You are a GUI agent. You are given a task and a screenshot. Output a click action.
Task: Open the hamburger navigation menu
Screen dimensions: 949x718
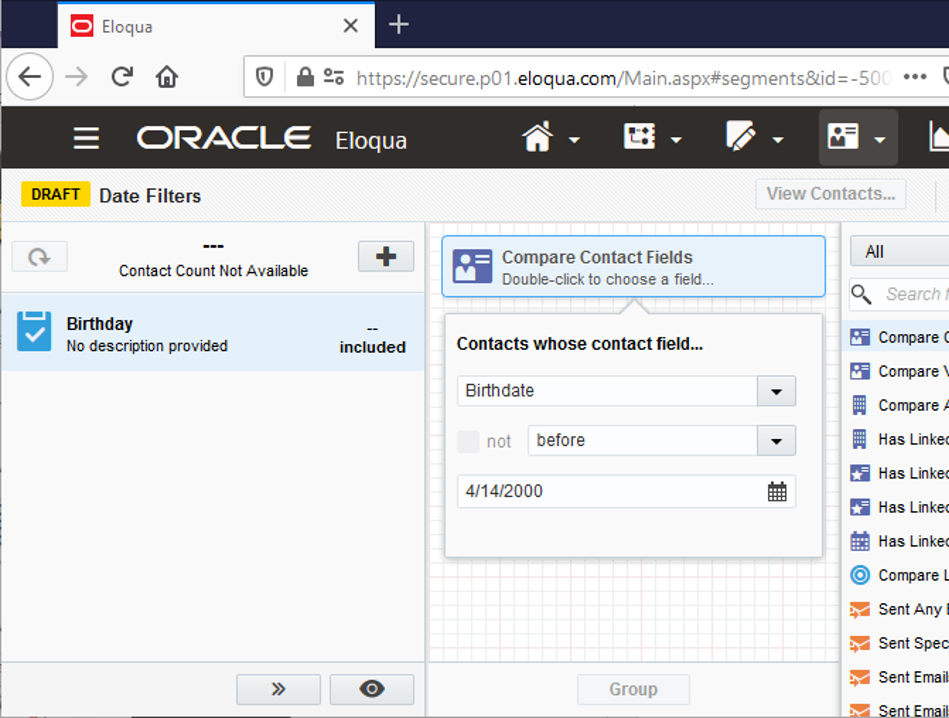click(x=86, y=138)
